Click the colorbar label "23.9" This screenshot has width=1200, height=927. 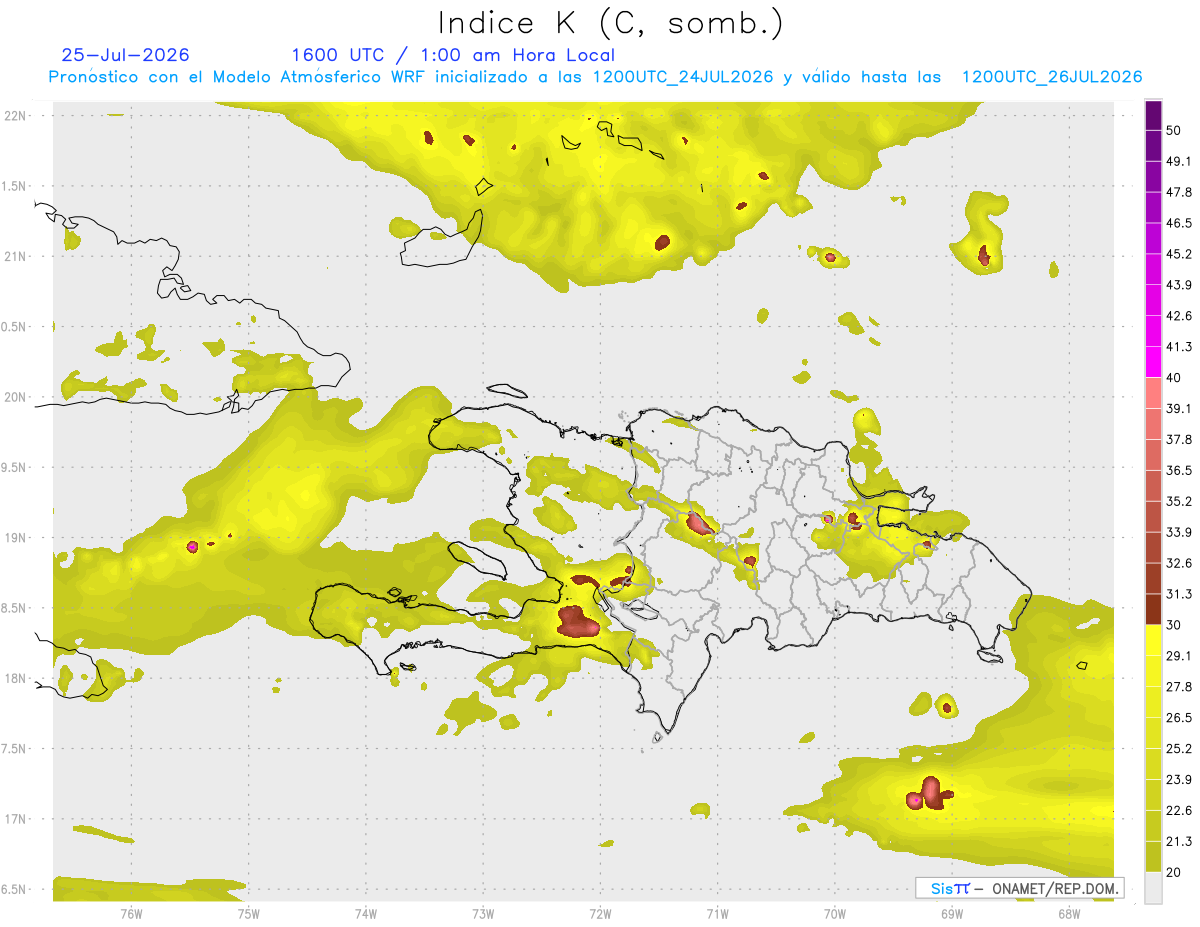(1179, 780)
